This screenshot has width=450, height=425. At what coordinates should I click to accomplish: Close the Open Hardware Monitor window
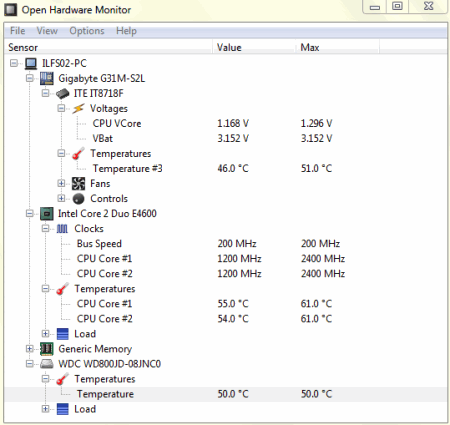pyautogui.click(x=428, y=7)
